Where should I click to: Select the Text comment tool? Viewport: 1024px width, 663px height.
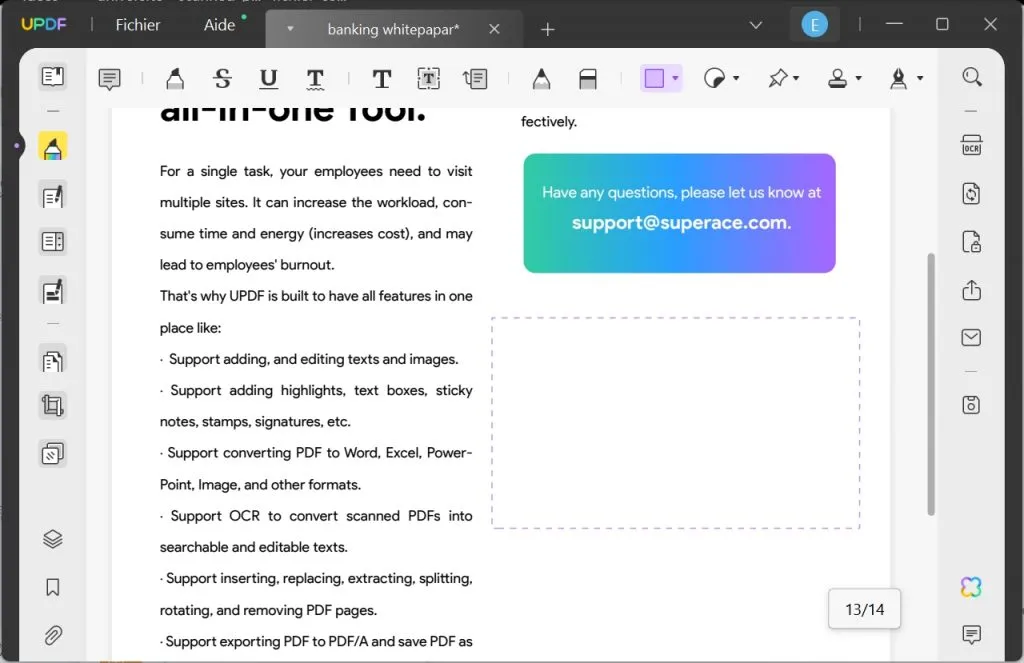point(381,79)
